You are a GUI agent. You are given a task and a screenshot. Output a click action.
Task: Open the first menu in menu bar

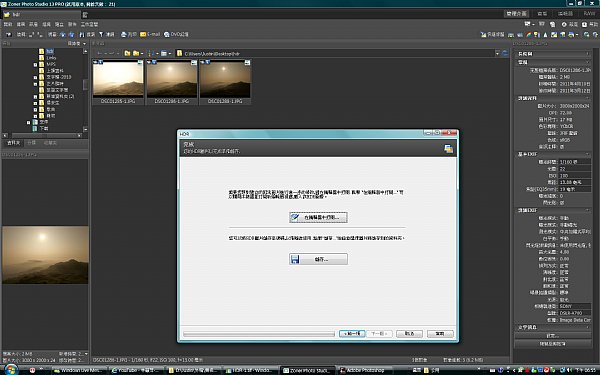point(8,24)
